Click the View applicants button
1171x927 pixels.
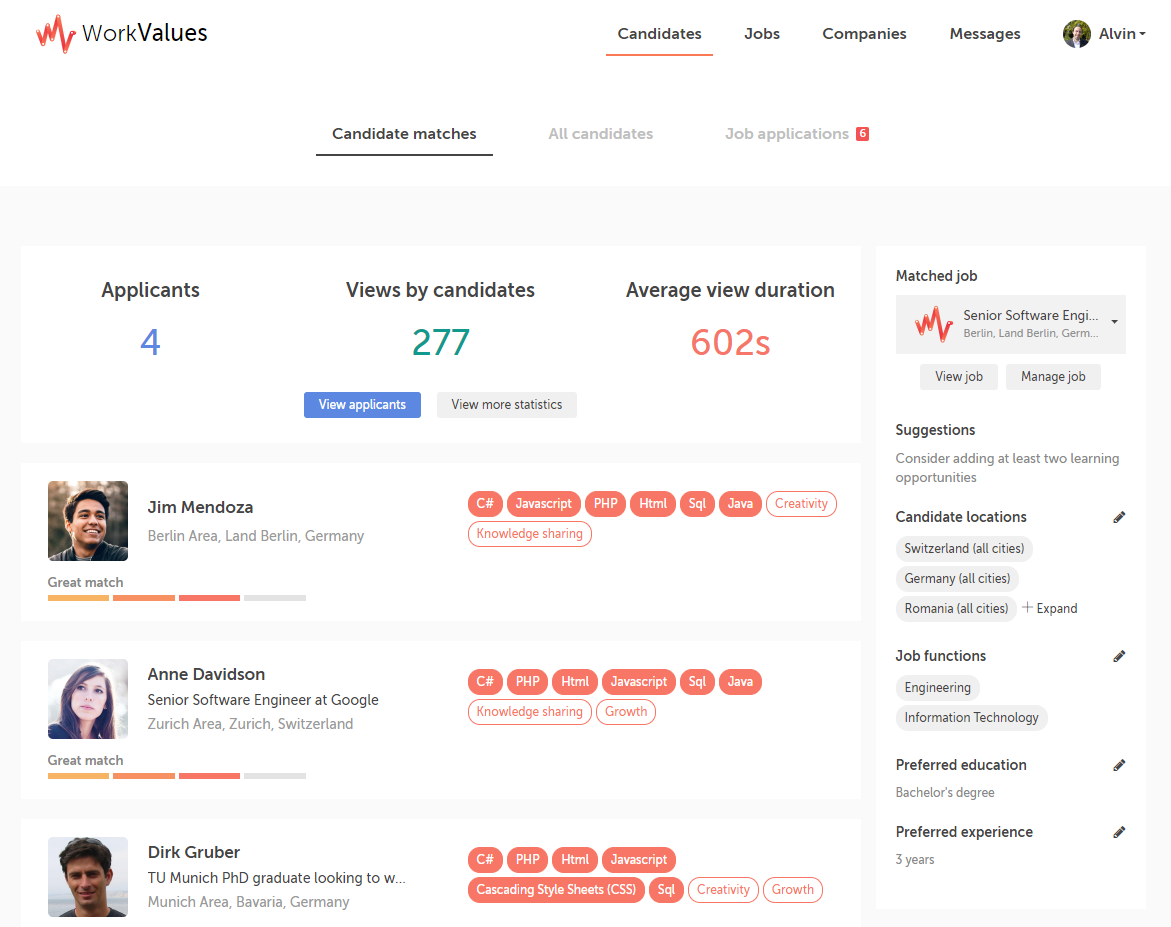click(x=362, y=404)
